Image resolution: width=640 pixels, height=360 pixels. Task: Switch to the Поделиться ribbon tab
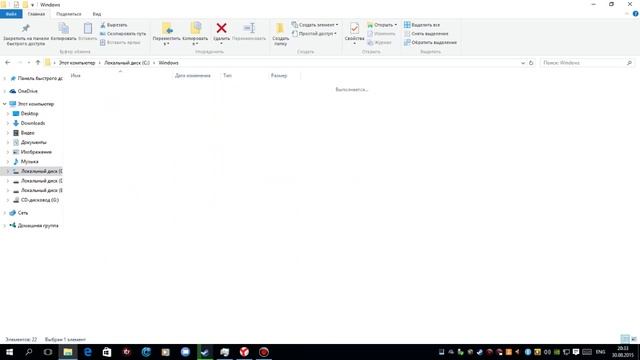(x=69, y=14)
